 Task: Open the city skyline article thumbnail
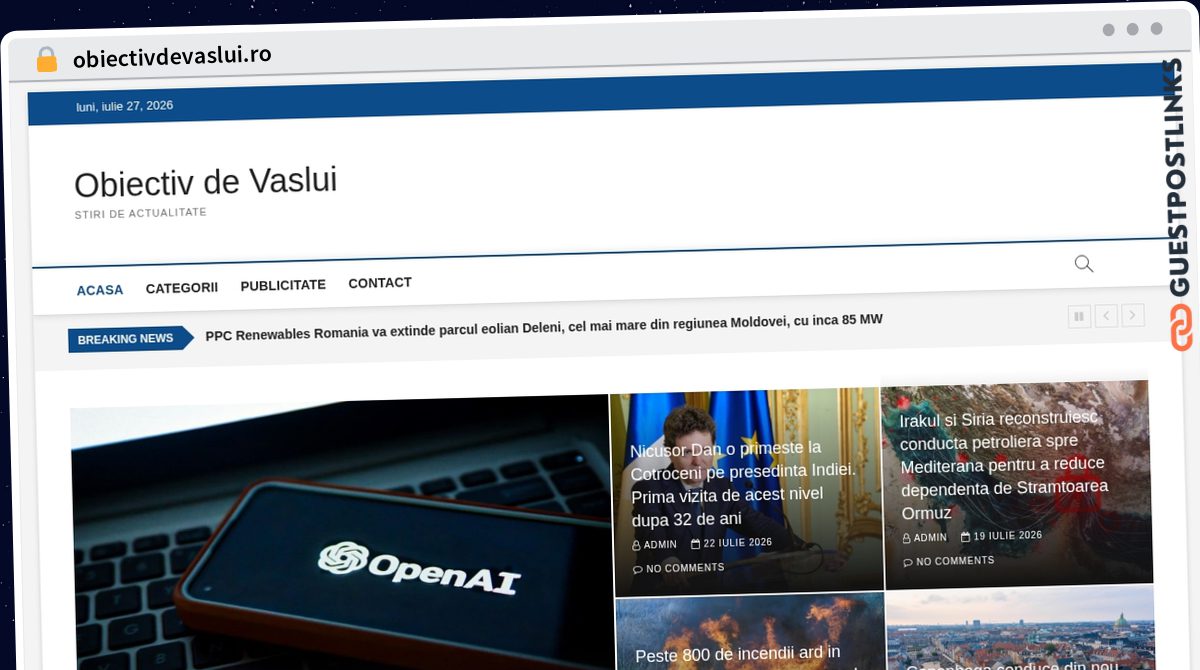click(1020, 628)
